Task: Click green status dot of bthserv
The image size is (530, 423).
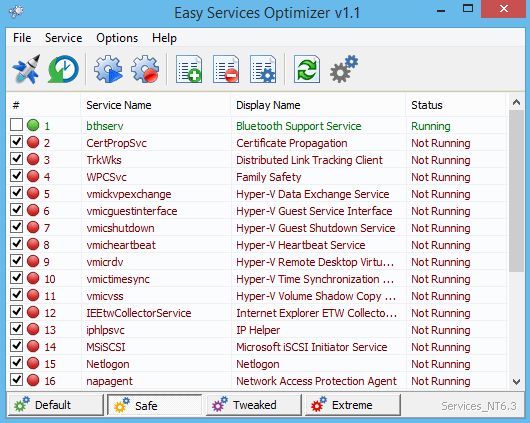Action: 33,125
